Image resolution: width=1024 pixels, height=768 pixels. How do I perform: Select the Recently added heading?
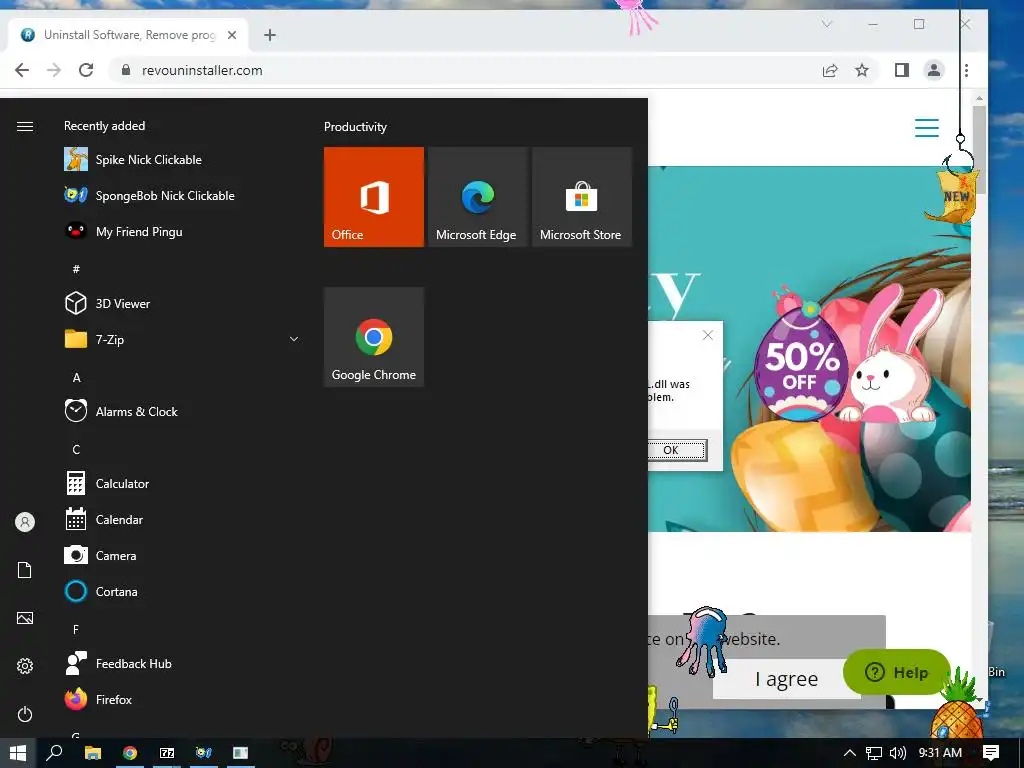(104, 126)
